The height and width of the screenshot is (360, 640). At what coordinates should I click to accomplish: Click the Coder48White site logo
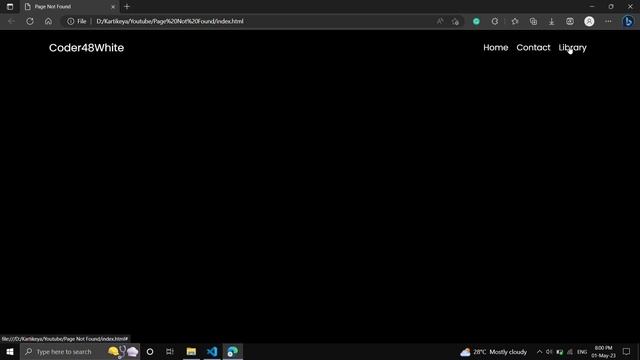click(86, 48)
